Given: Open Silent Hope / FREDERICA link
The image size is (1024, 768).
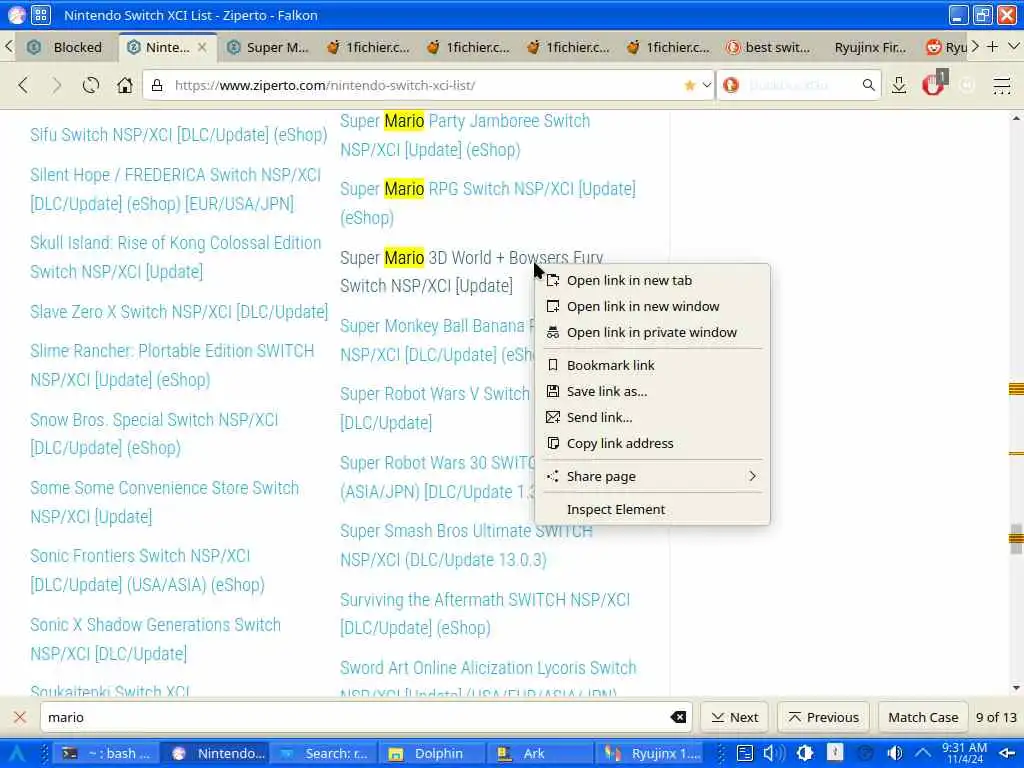Looking at the screenshot, I should coord(176,189).
